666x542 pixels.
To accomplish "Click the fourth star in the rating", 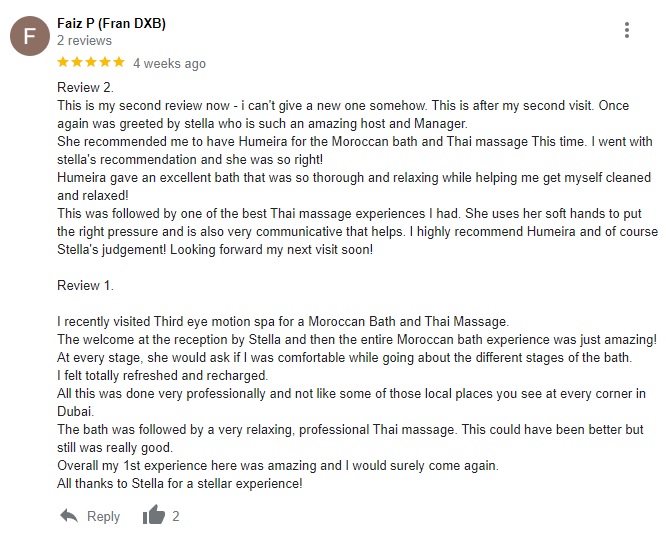I will [x=105, y=62].
